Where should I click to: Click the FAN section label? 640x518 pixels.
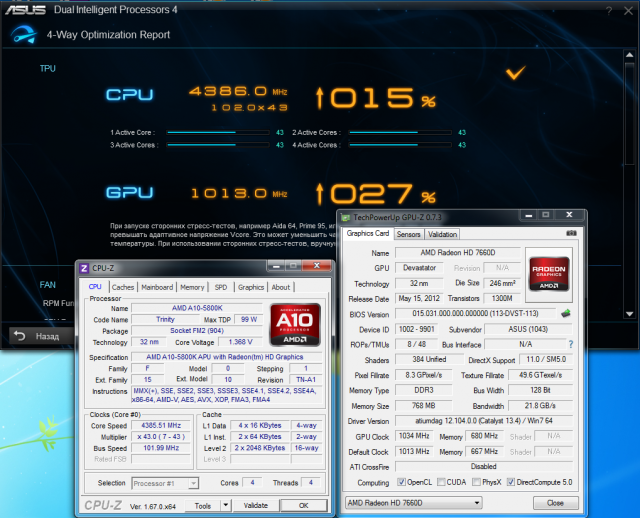pyautogui.click(x=48, y=285)
